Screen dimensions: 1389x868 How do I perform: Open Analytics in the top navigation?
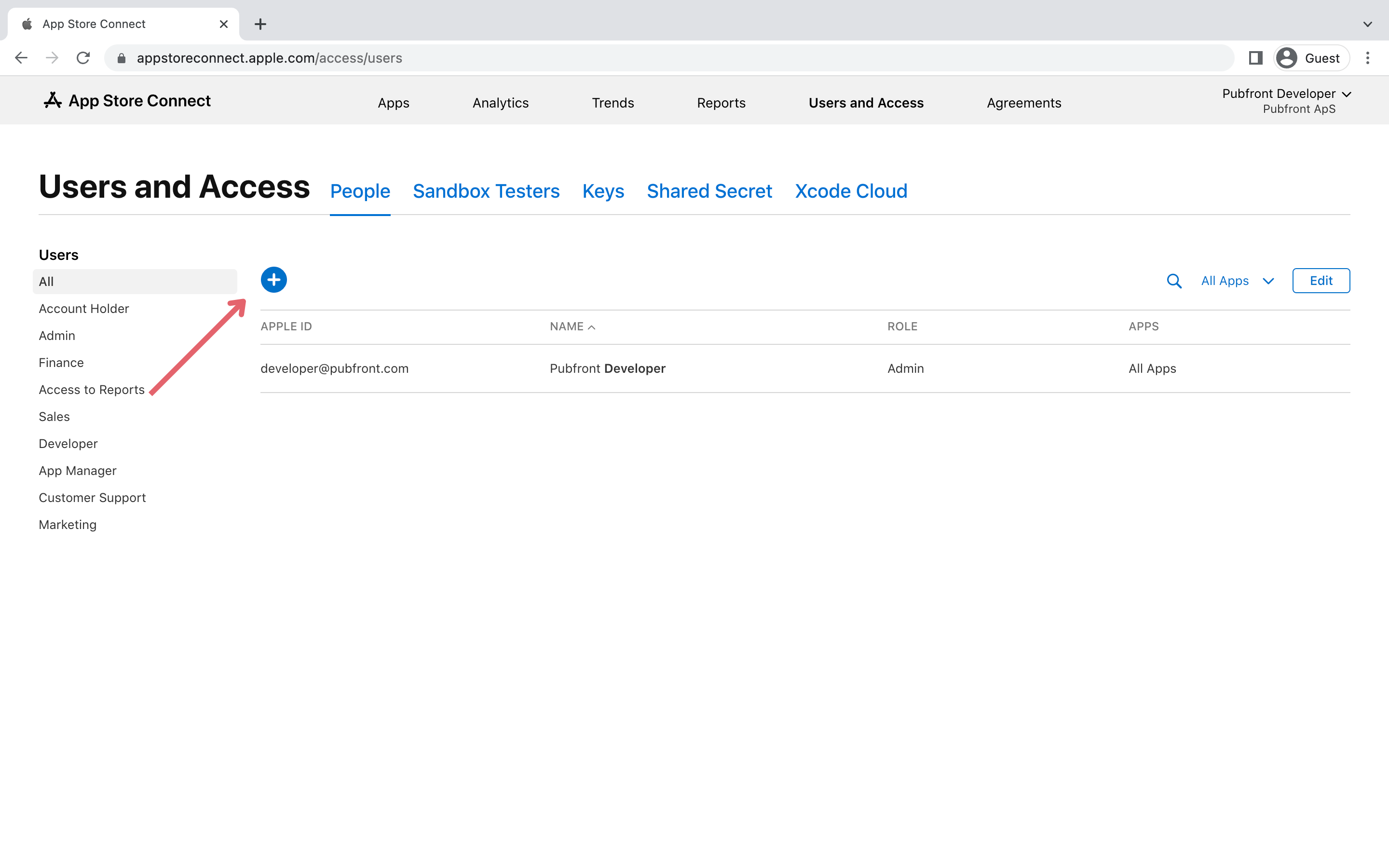[501, 103]
